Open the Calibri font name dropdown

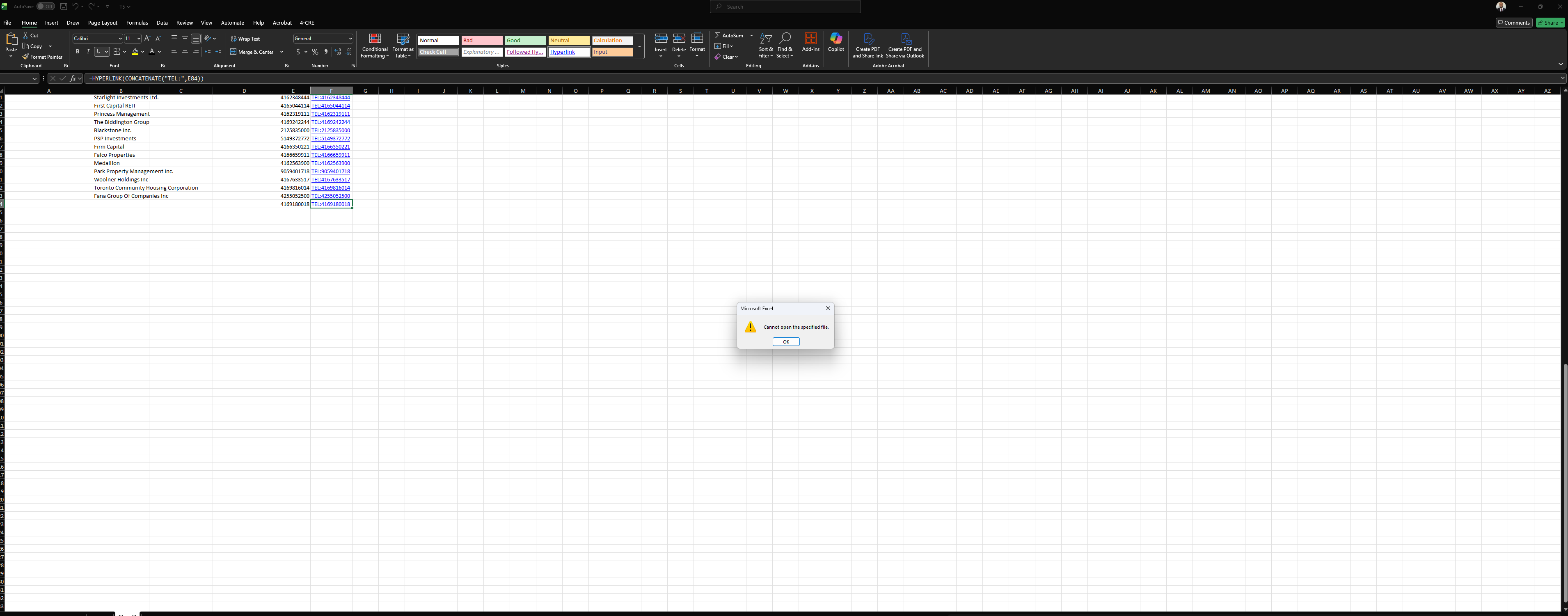pos(120,38)
